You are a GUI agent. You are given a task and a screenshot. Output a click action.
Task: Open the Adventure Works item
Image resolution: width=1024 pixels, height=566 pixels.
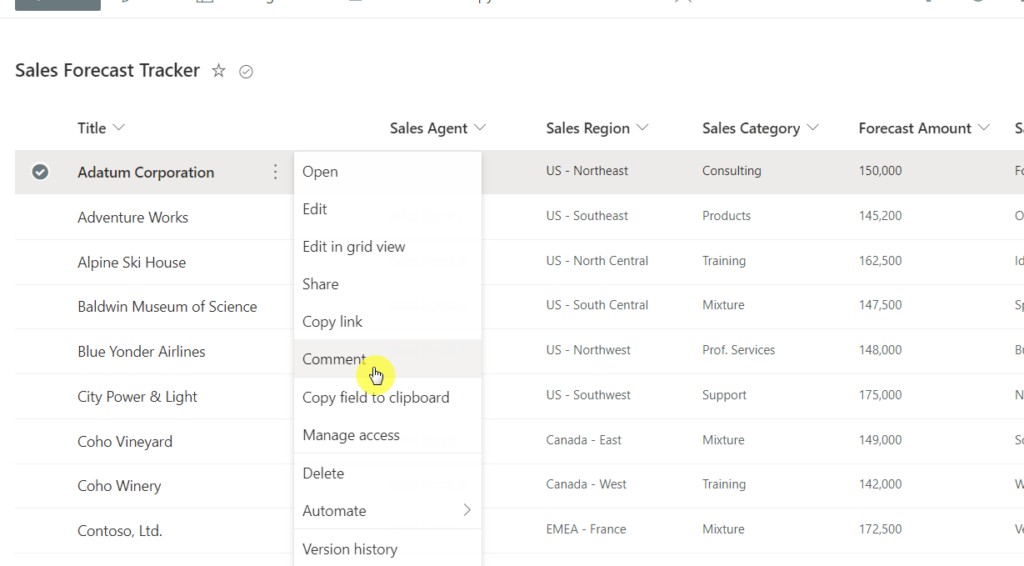(133, 217)
